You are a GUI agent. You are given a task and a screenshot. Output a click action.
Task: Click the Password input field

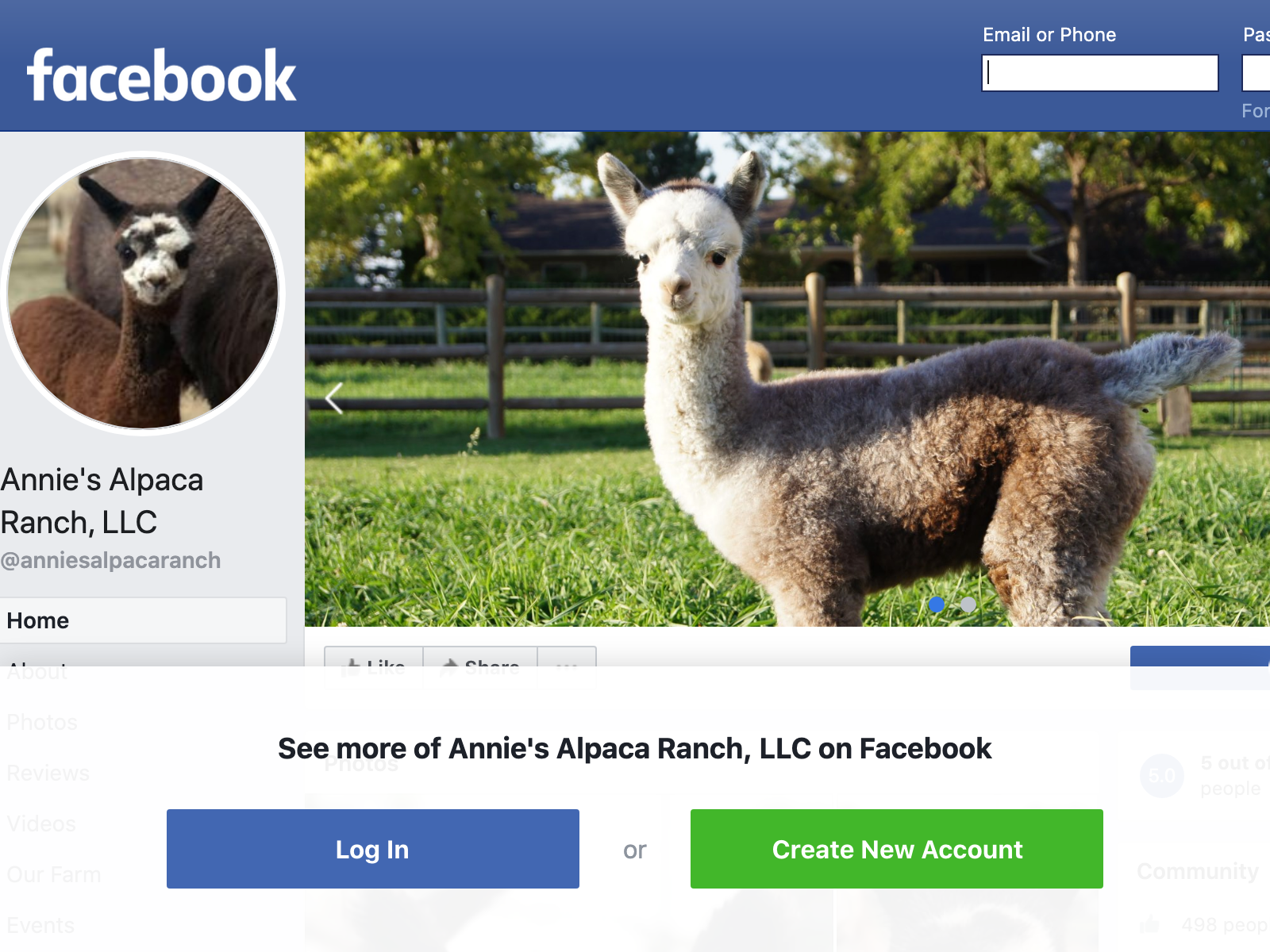point(1257,73)
